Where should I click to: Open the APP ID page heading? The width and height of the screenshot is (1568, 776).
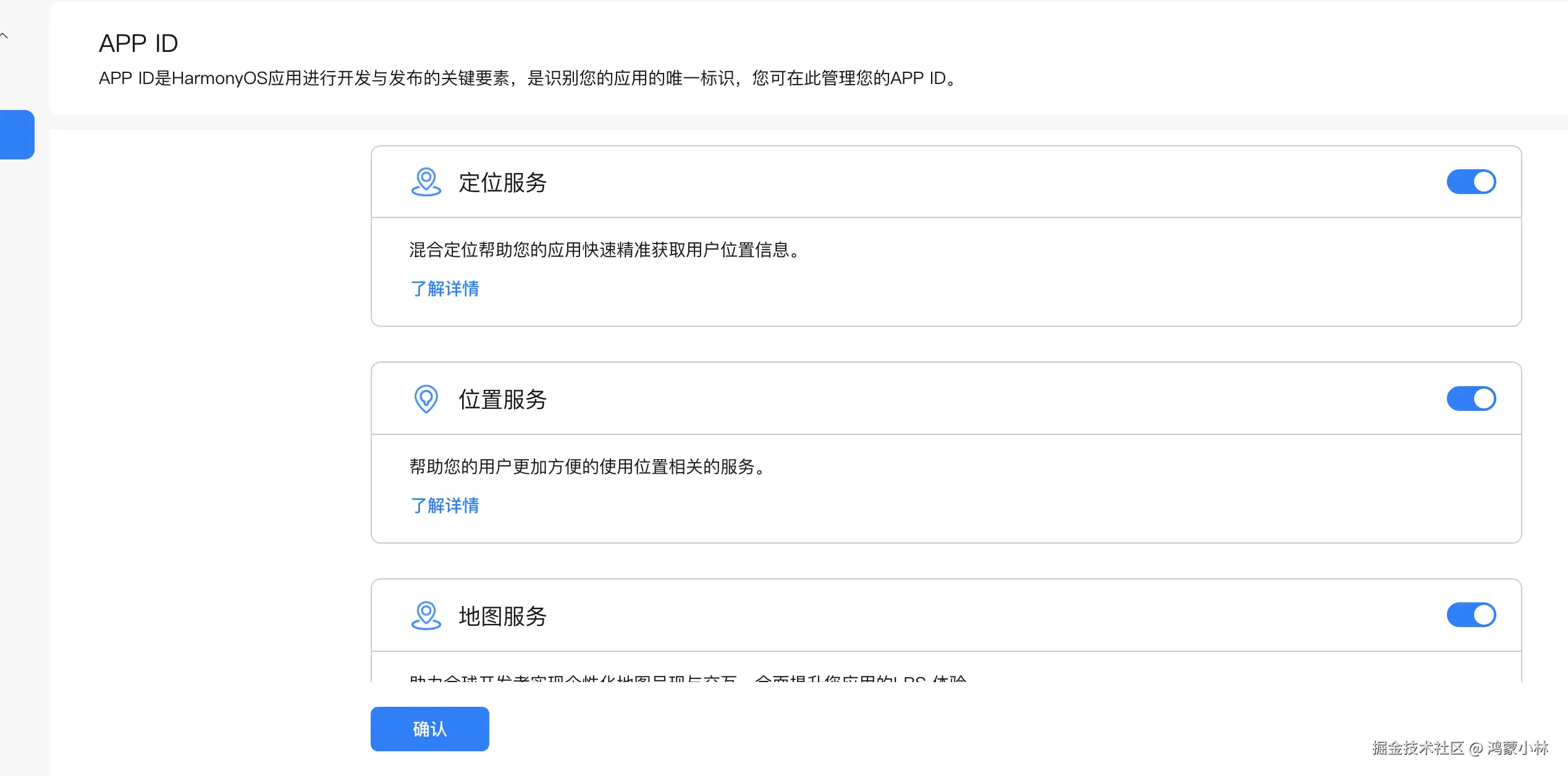(x=138, y=43)
